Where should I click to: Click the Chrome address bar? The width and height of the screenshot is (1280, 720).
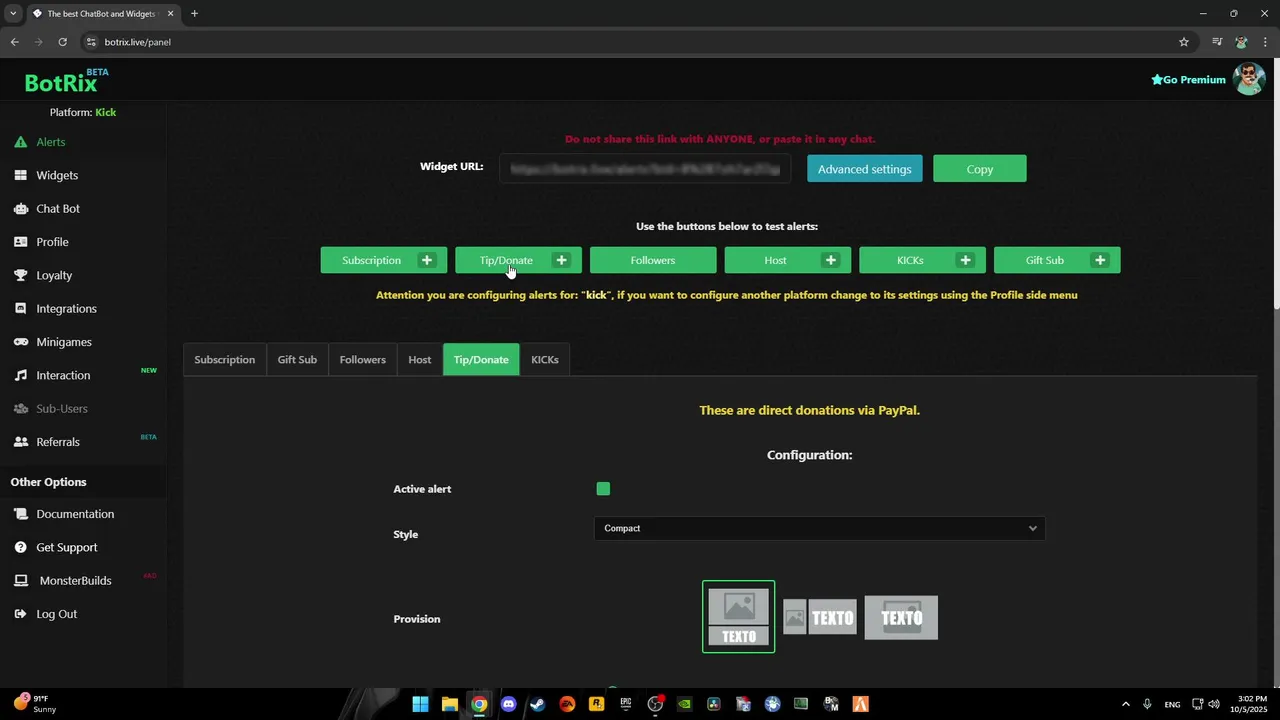pos(630,42)
